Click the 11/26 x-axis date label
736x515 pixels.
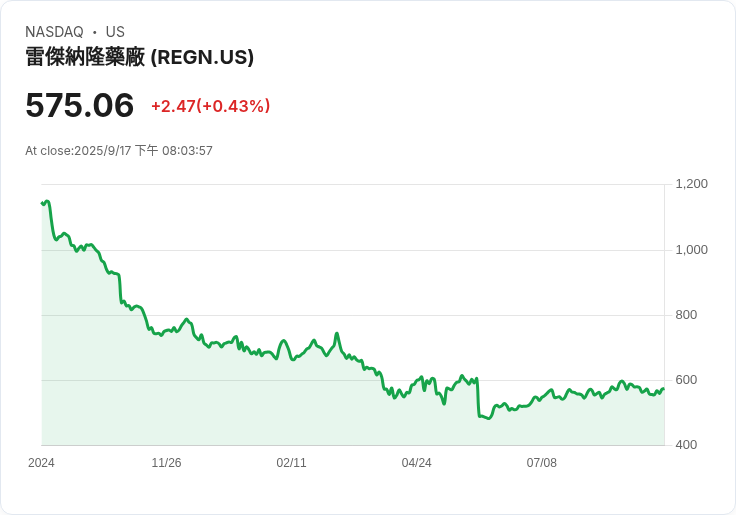click(166, 463)
